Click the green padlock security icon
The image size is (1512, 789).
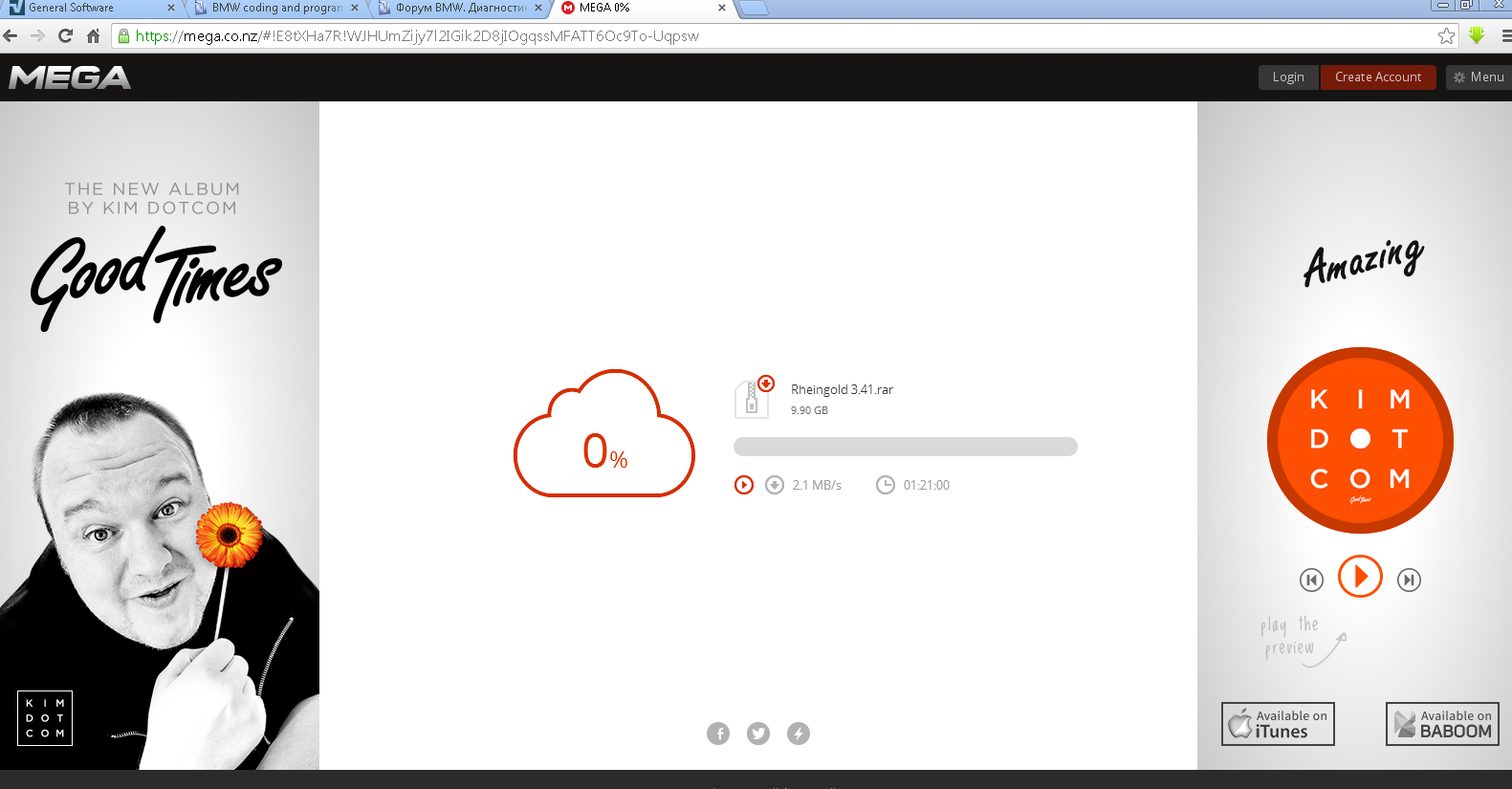coord(123,36)
